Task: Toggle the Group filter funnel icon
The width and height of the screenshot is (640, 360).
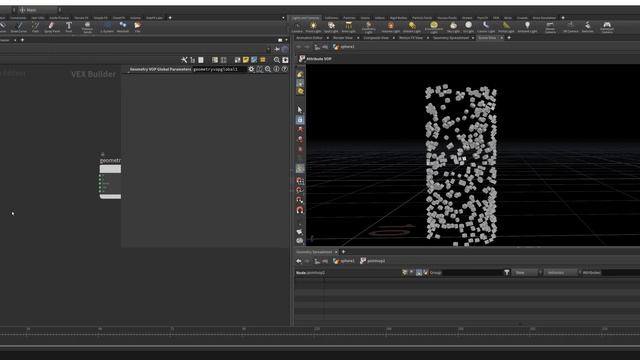Action: click(507, 272)
